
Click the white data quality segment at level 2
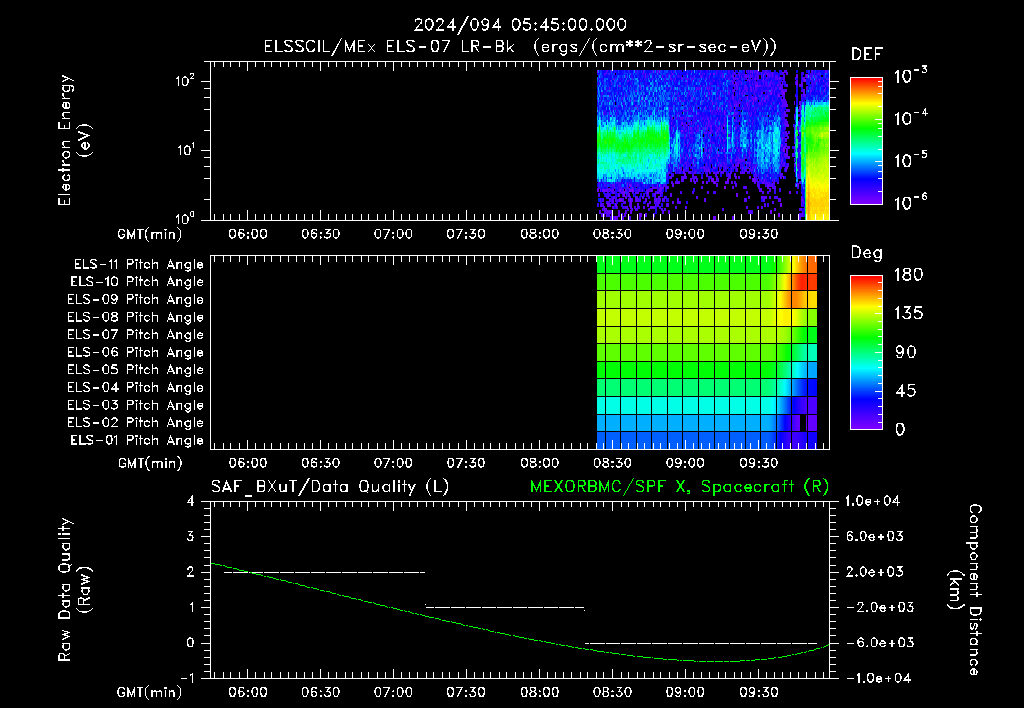point(325,572)
